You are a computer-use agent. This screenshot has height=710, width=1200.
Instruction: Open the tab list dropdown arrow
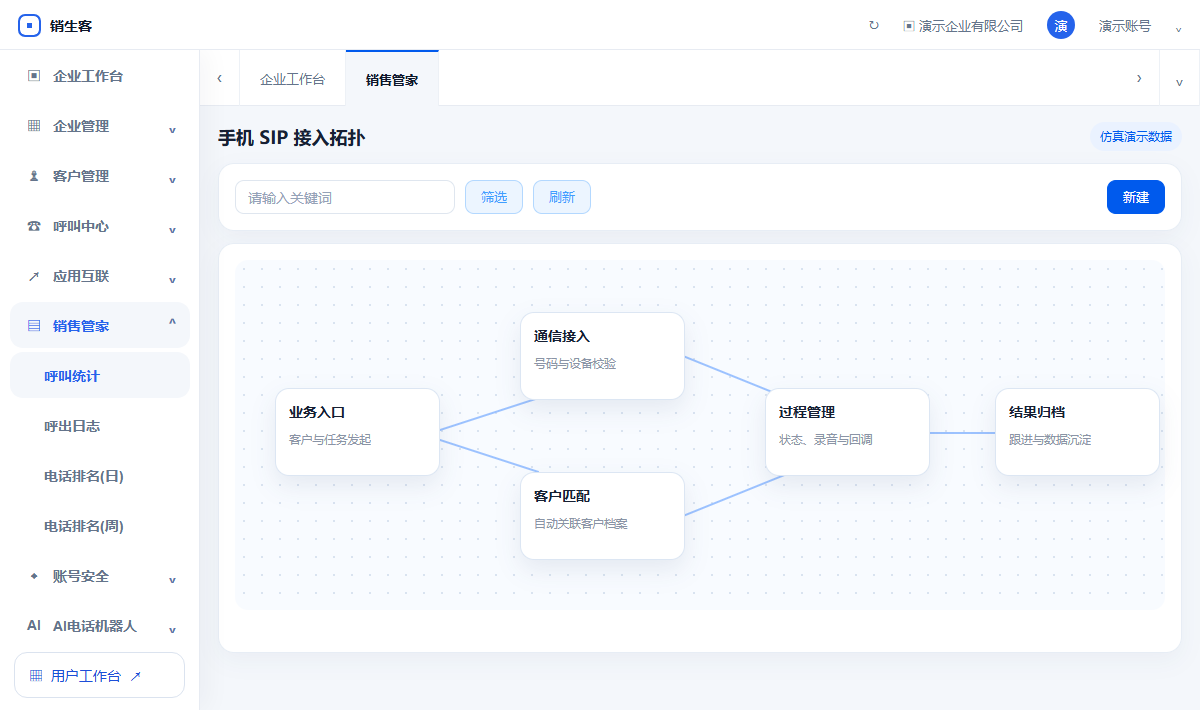(1179, 80)
